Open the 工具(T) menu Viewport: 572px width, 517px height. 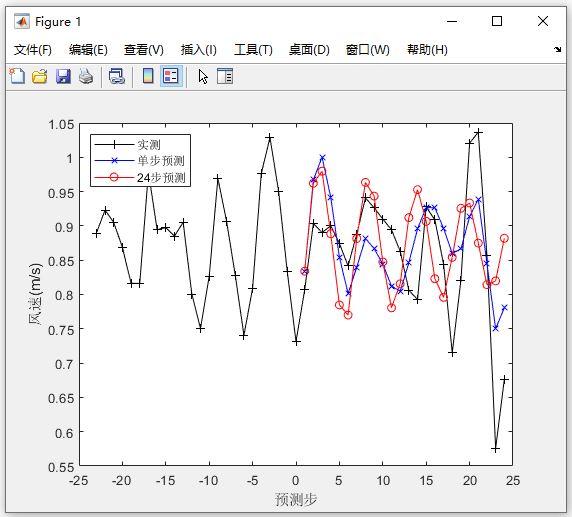tap(253, 50)
